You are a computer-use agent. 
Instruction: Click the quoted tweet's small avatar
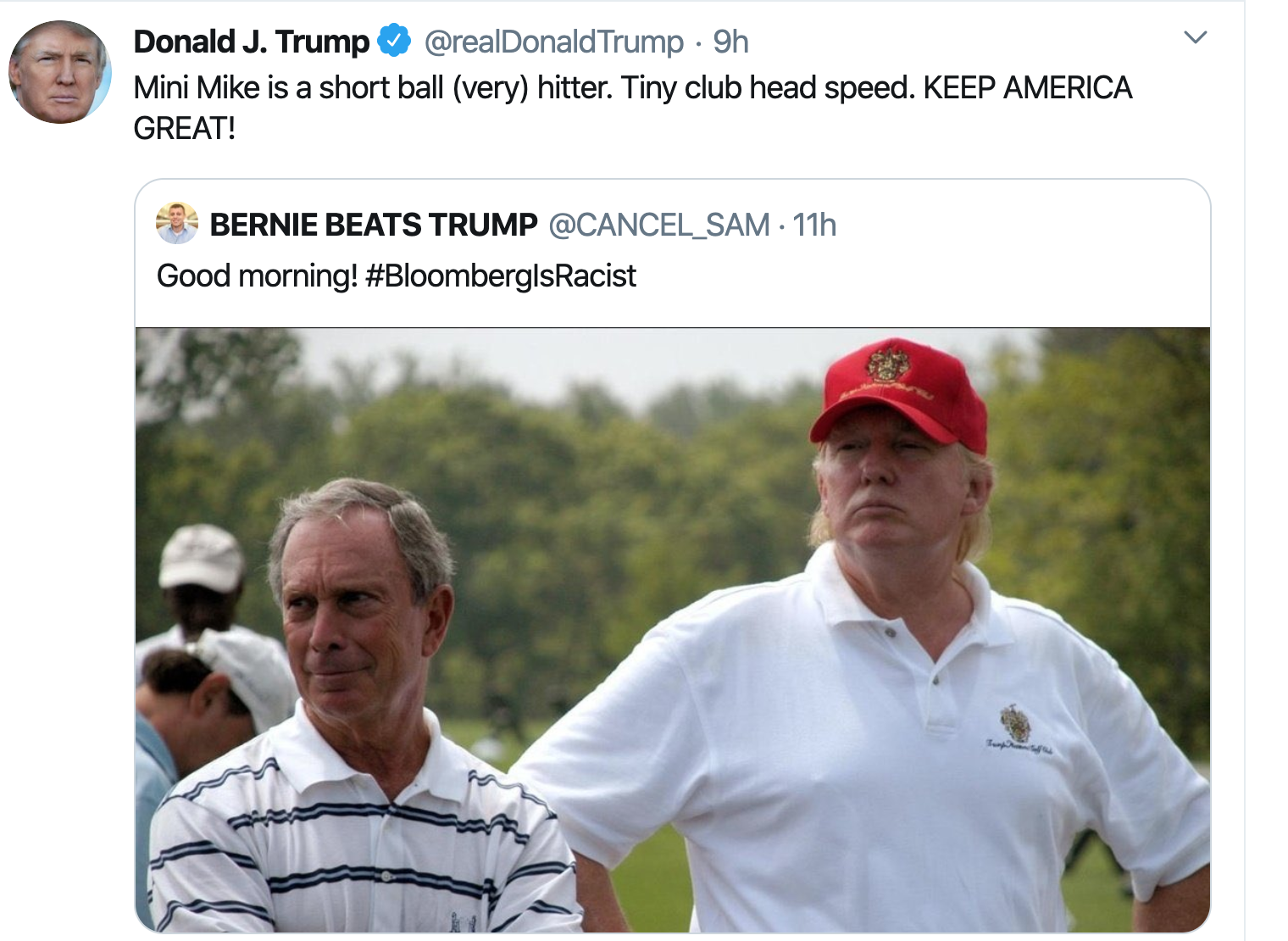[177, 223]
